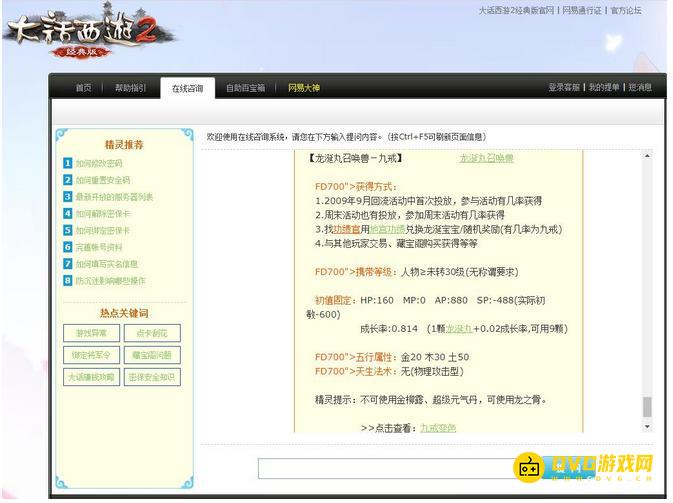Go to 官方论坛 top link

point(626,10)
